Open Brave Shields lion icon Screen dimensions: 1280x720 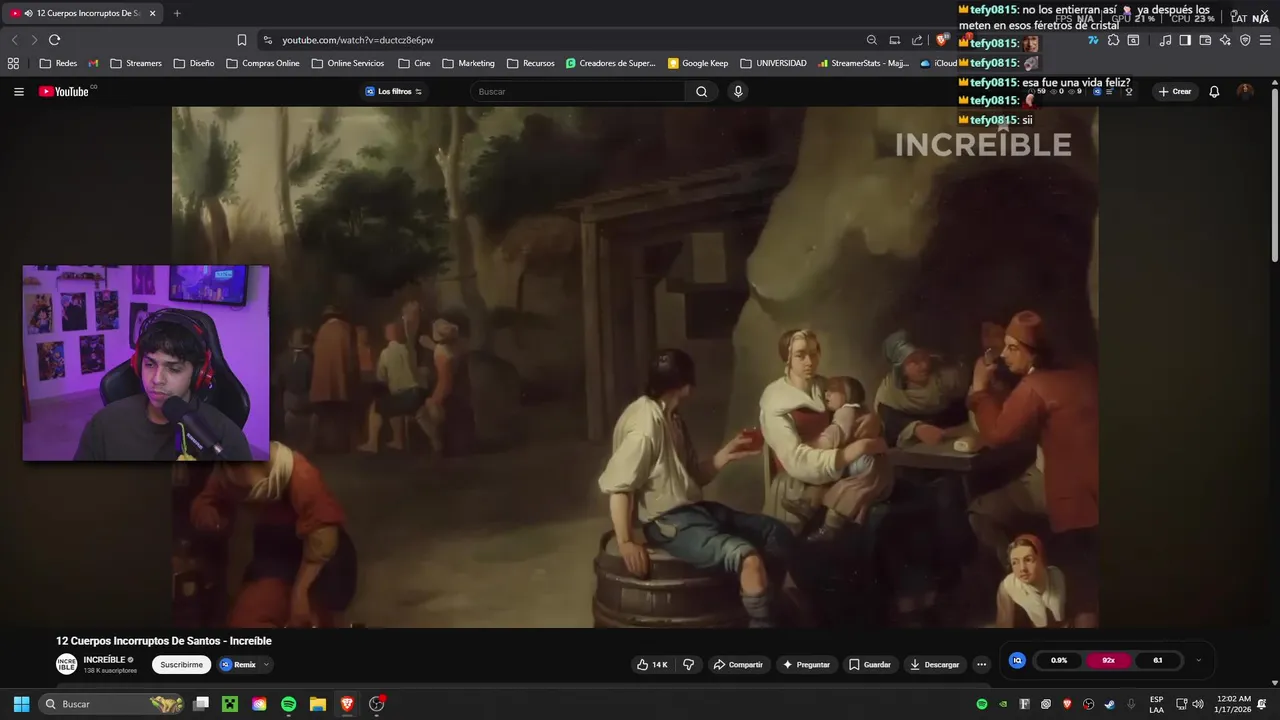click(941, 40)
